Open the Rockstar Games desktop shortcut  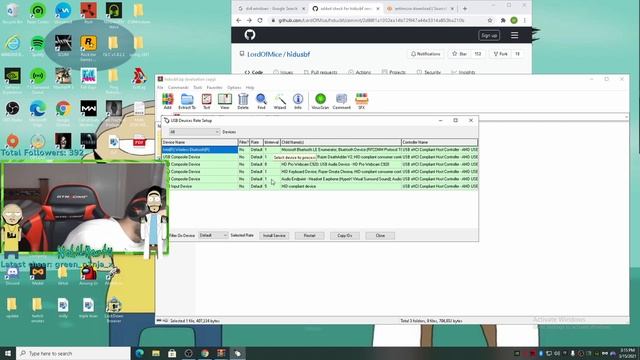88,47
